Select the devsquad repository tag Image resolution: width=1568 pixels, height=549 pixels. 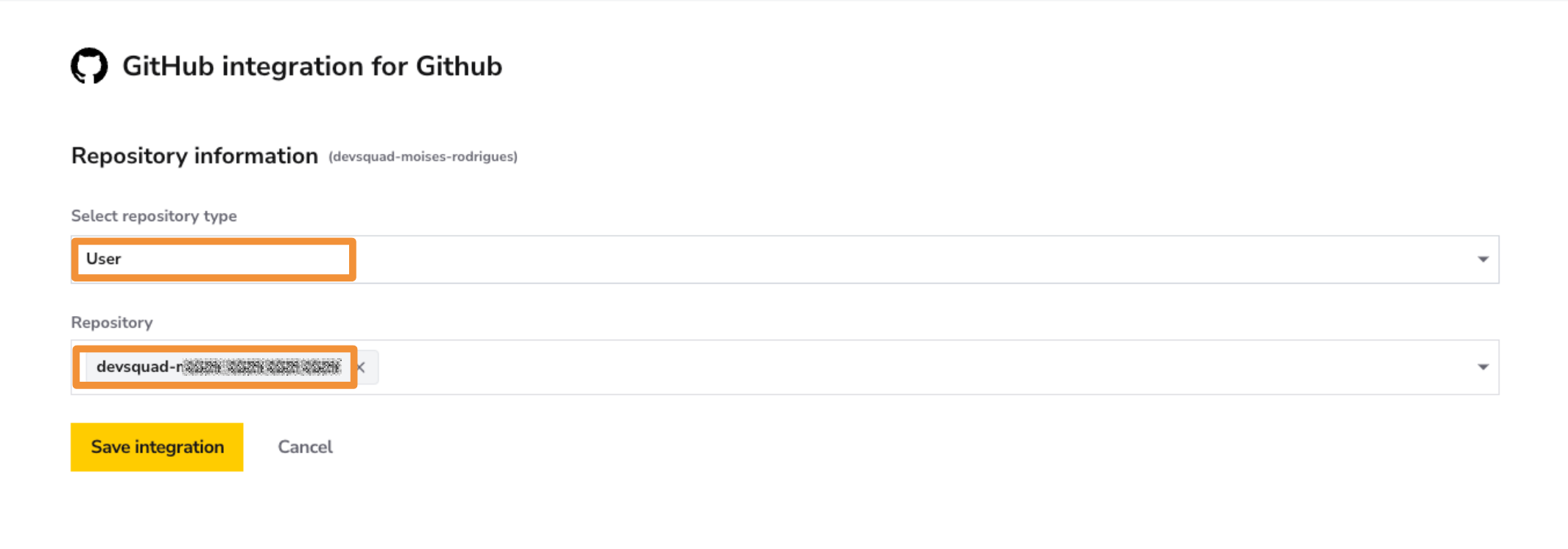tap(219, 367)
